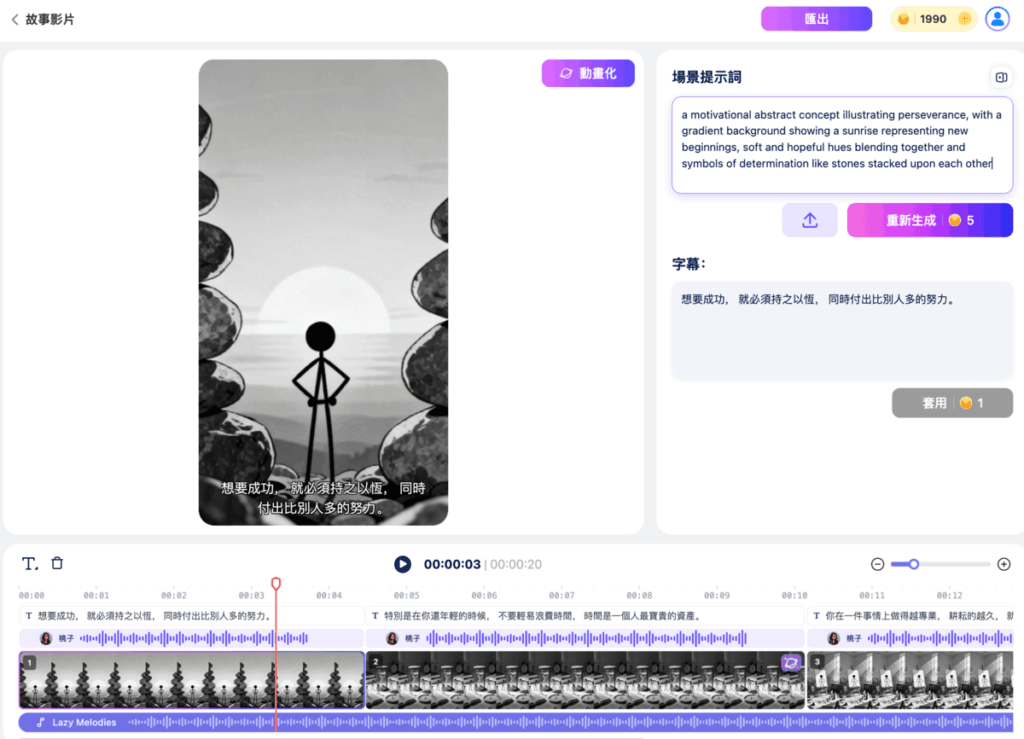Click the split-view icon beside 場景提示詞 heading
This screenshot has width=1024, height=739.
(x=1000, y=77)
